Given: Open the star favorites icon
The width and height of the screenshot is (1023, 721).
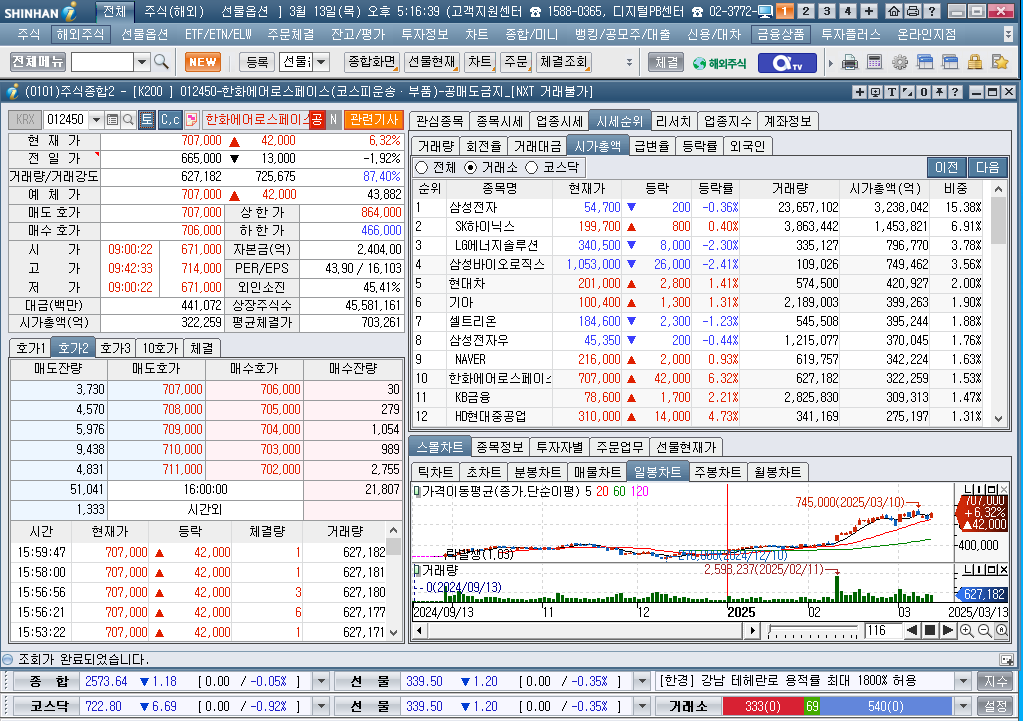Looking at the screenshot, I should point(1000,62).
